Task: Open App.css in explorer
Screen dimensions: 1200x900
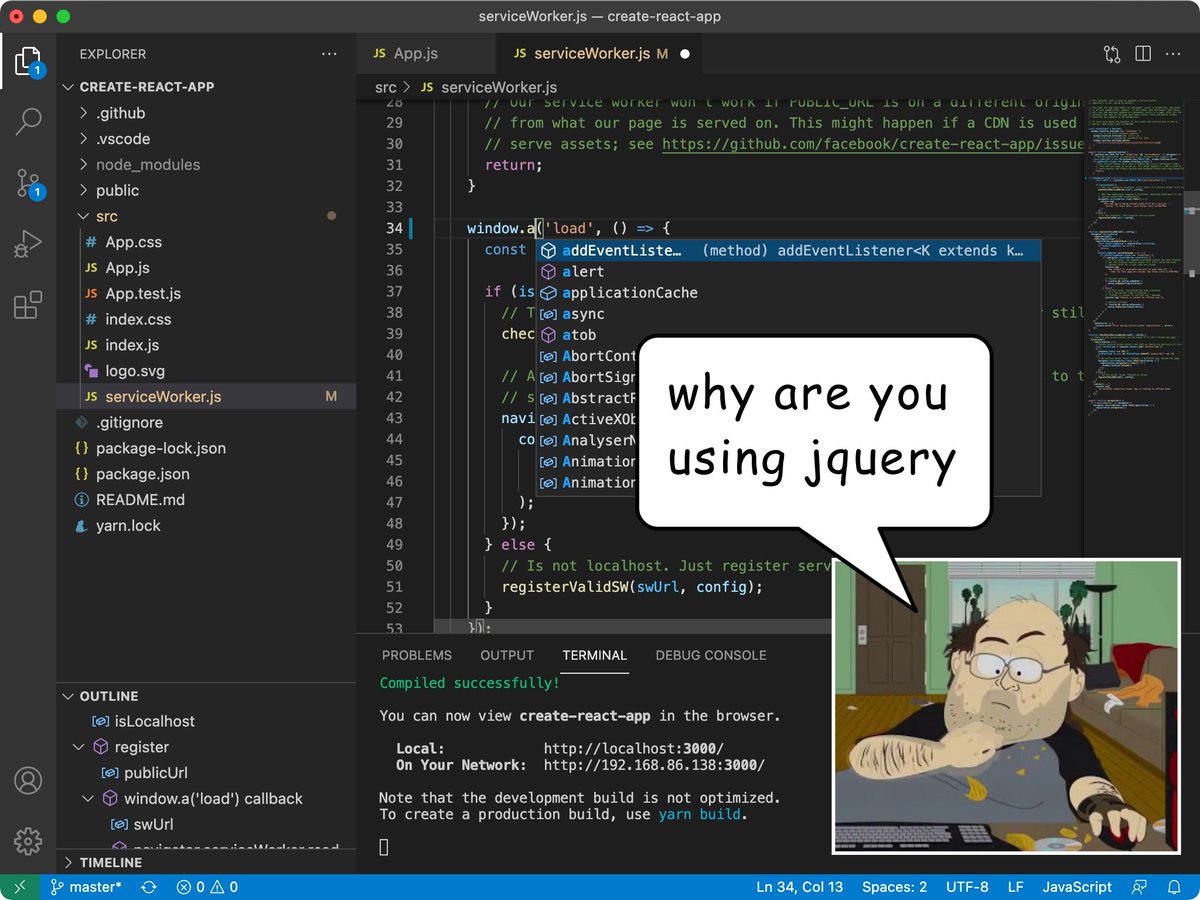Action: [206, 242]
